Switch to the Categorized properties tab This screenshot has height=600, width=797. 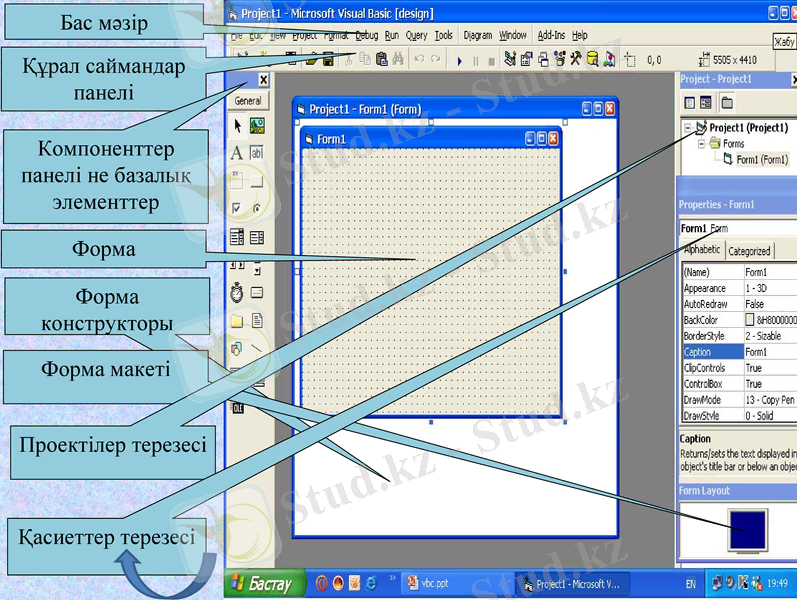click(749, 251)
